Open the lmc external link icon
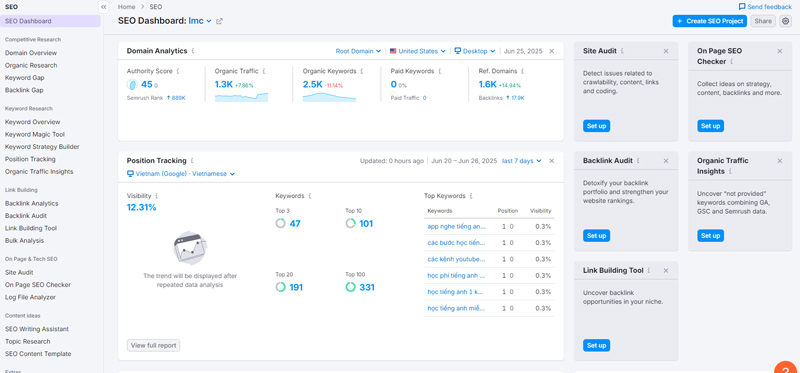800x373 pixels. (219, 21)
